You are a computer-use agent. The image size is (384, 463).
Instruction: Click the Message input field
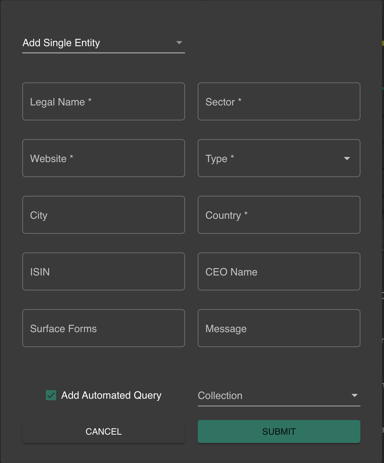(x=279, y=328)
